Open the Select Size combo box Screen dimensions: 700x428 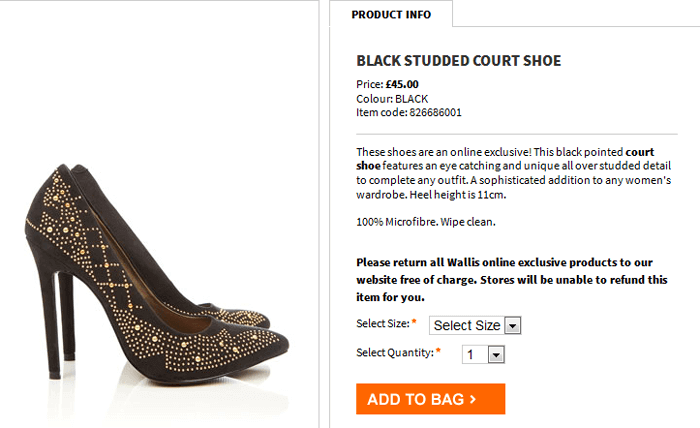point(475,325)
